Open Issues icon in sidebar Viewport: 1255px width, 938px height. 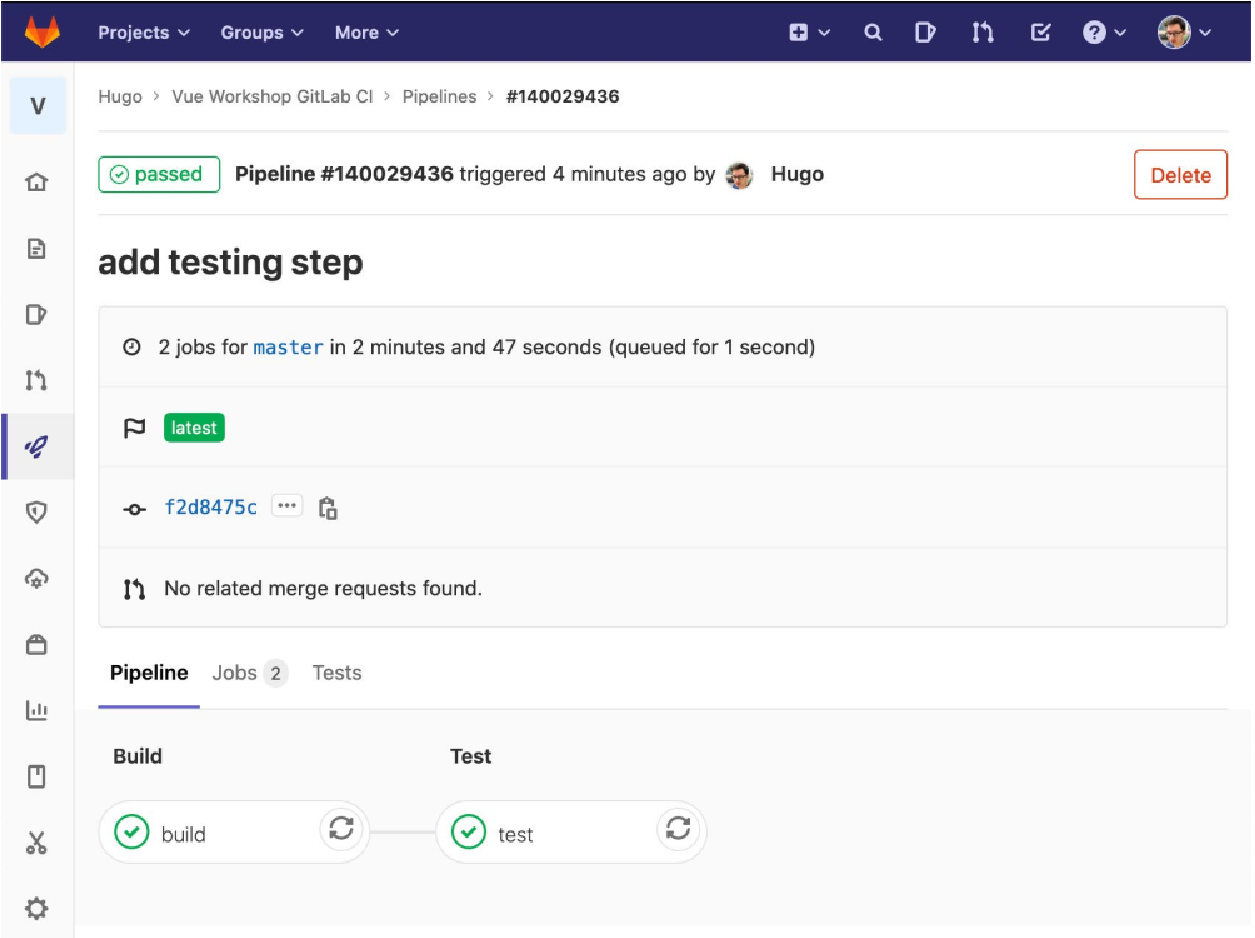36,314
